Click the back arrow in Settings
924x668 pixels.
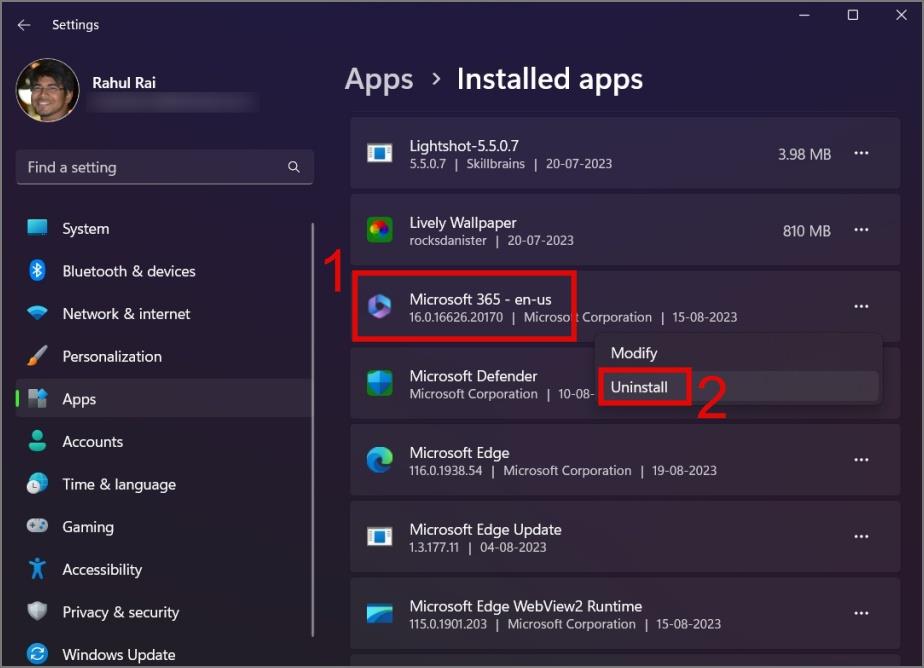tap(24, 25)
